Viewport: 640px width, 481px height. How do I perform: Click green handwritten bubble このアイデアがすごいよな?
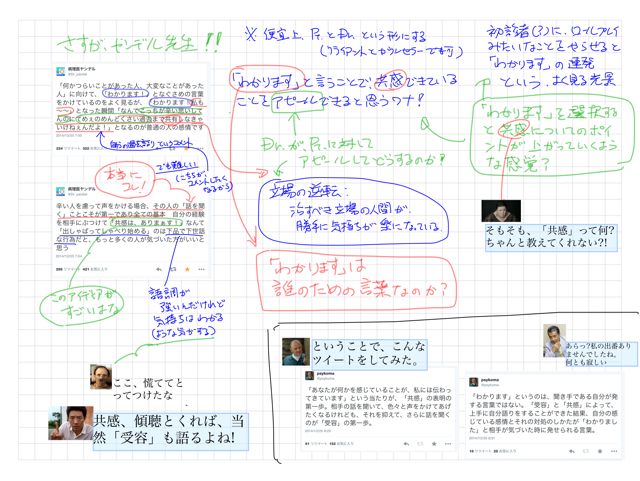(x=82, y=305)
